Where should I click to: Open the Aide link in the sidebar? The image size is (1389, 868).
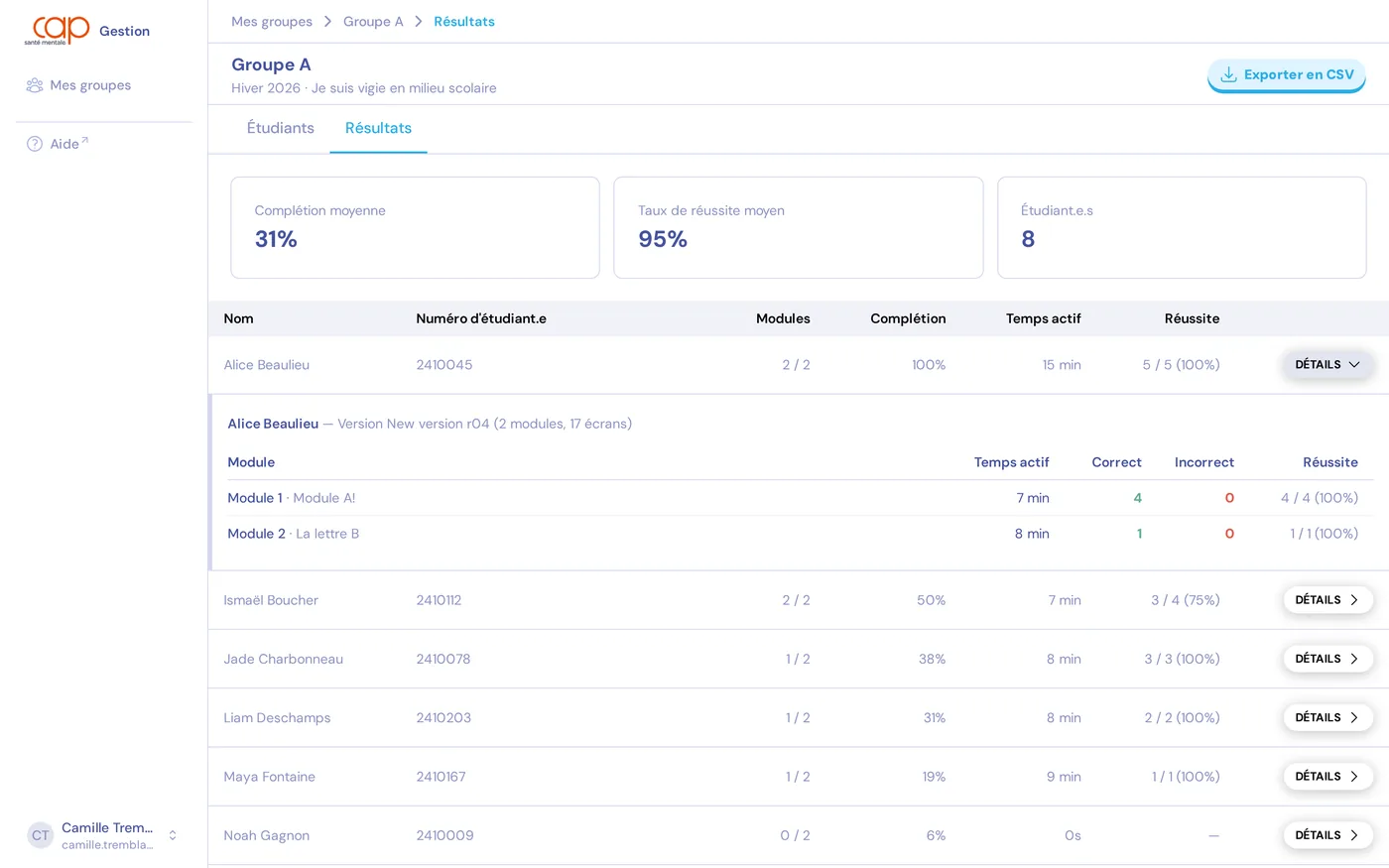pyautogui.click(x=103, y=144)
